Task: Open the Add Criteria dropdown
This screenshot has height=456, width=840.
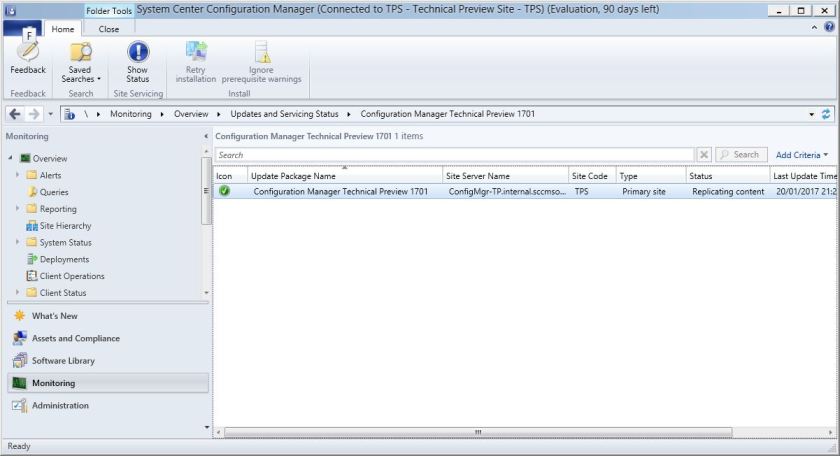Action: [801, 155]
